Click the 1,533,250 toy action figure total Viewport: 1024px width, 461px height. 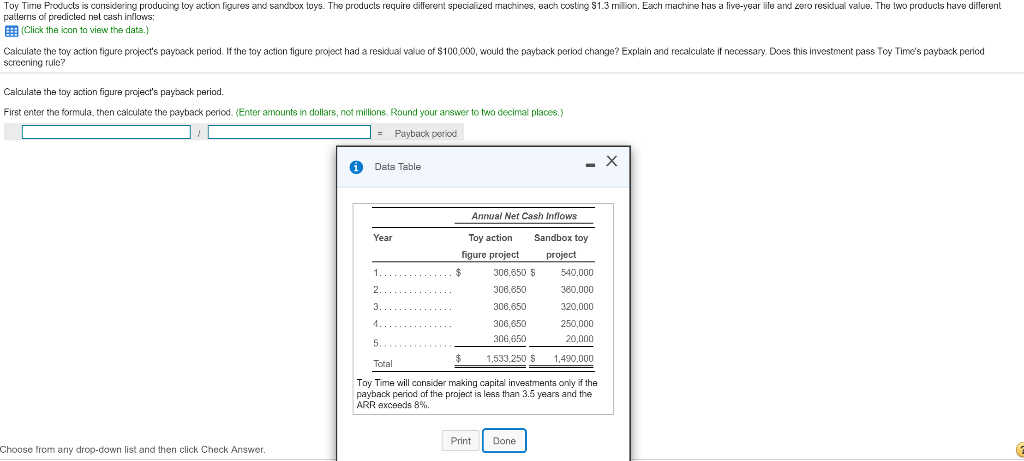tap(506, 358)
